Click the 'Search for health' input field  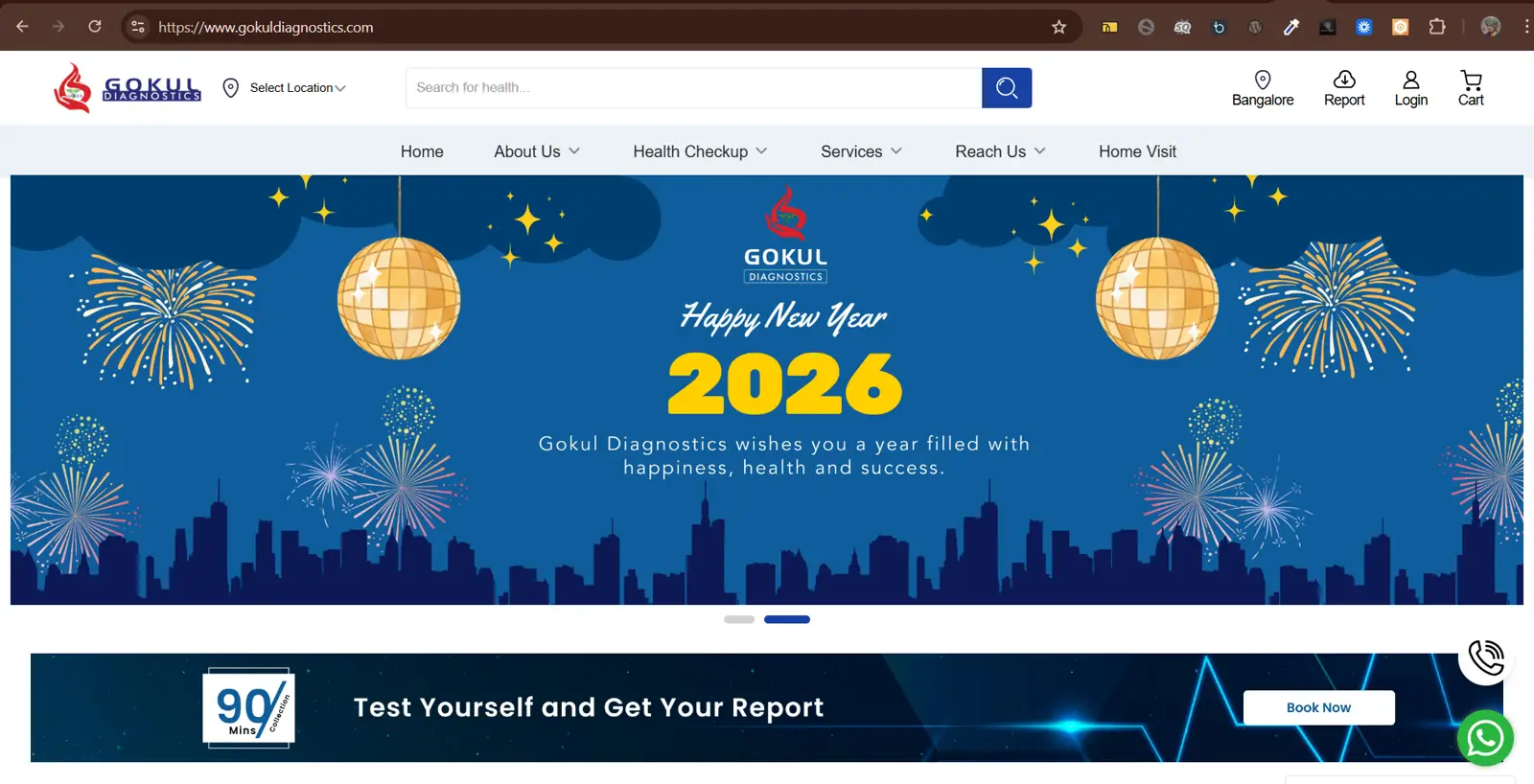(694, 88)
